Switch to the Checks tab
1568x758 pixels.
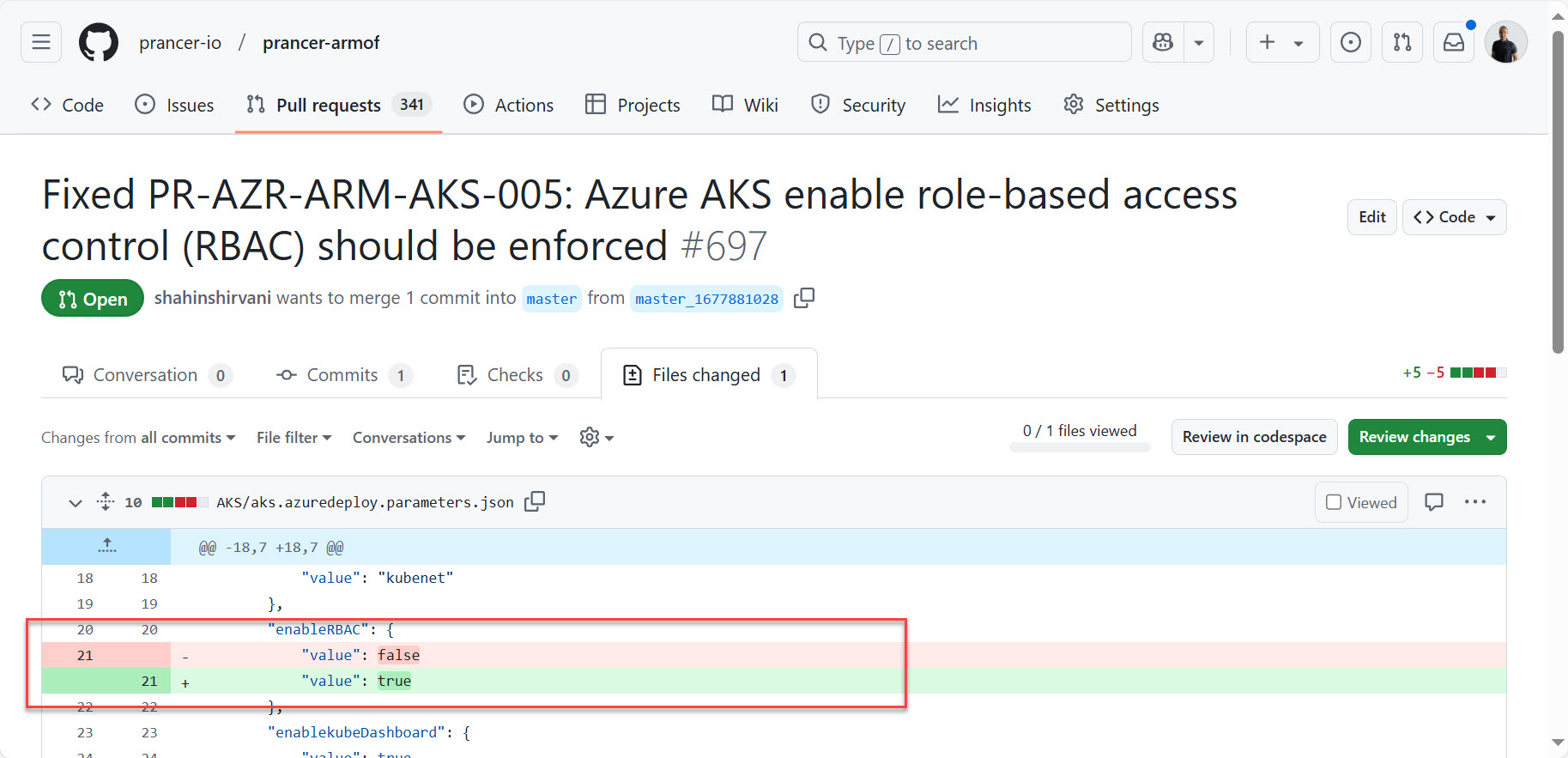(x=518, y=375)
